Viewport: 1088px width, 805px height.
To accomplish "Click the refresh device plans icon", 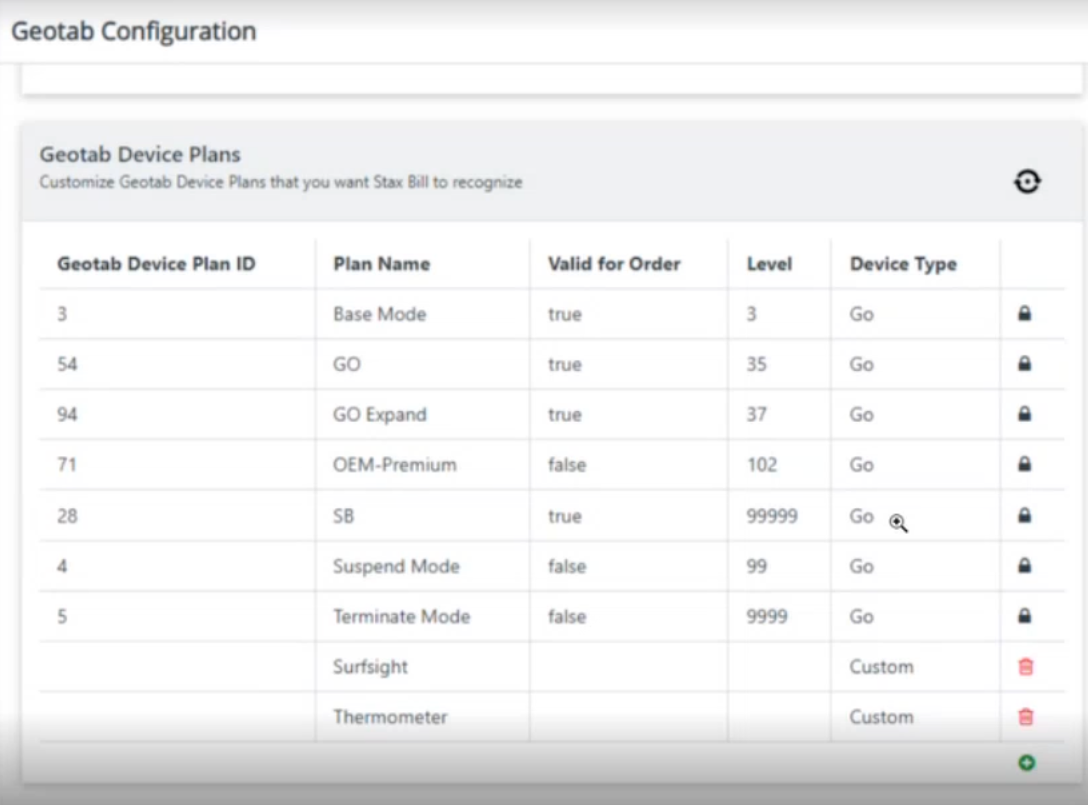I will [1027, 182].
